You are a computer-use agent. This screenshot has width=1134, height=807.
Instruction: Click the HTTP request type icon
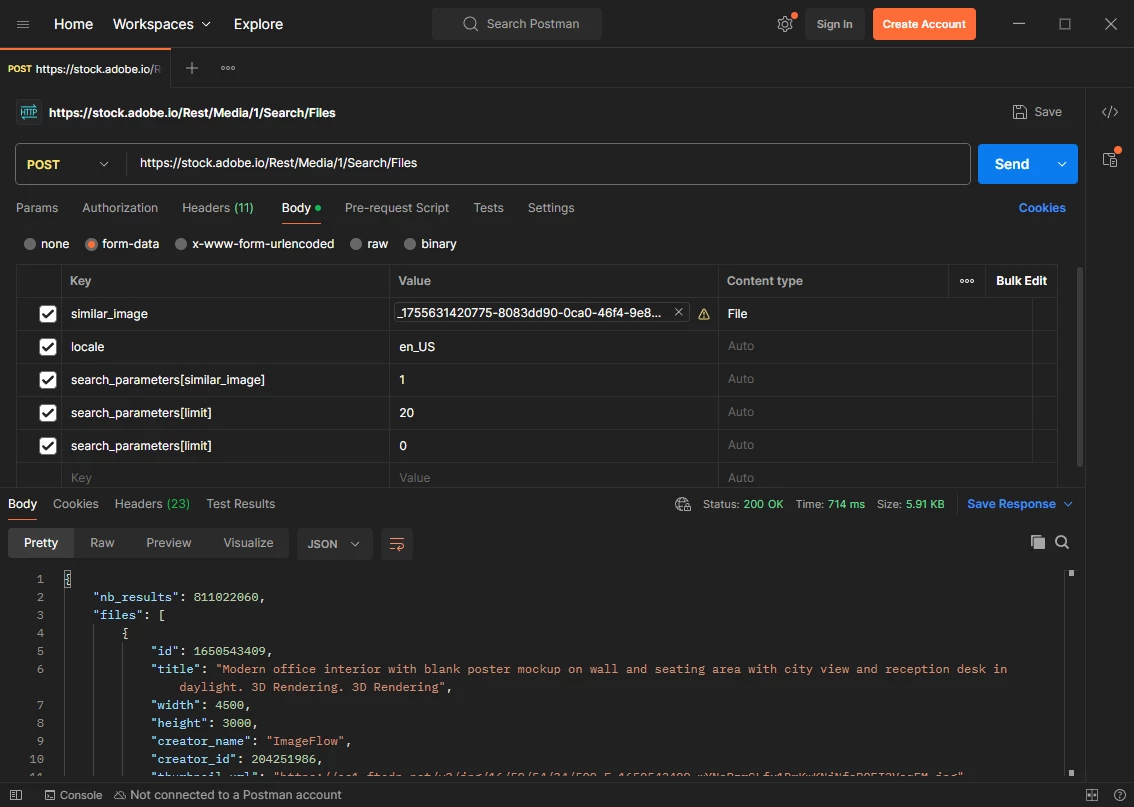[x=28, y=112]
